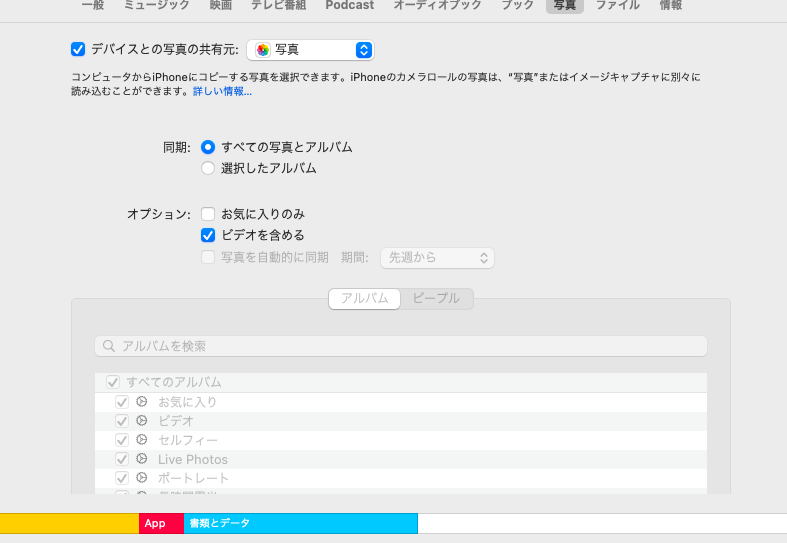787x543 pixels.
Task: Switch to the 一般 tab
Action: pyautogui.click(x=93, y=5)
